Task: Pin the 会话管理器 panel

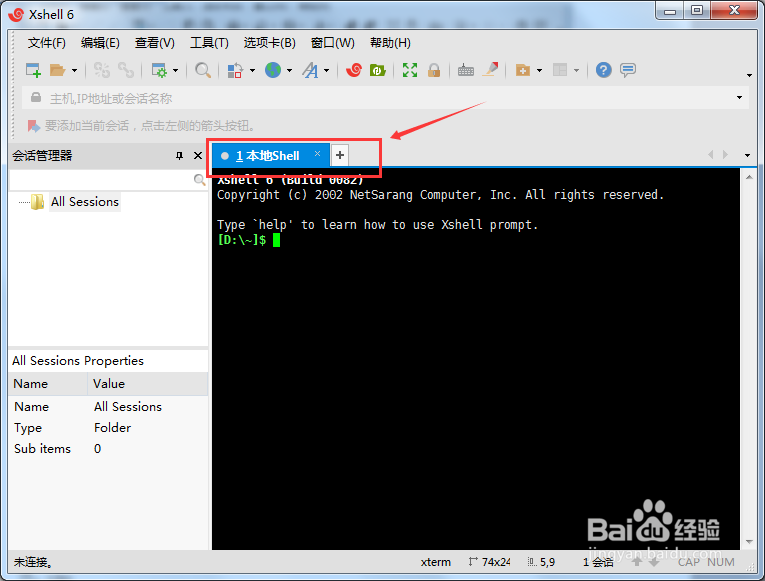Action: 180,156
